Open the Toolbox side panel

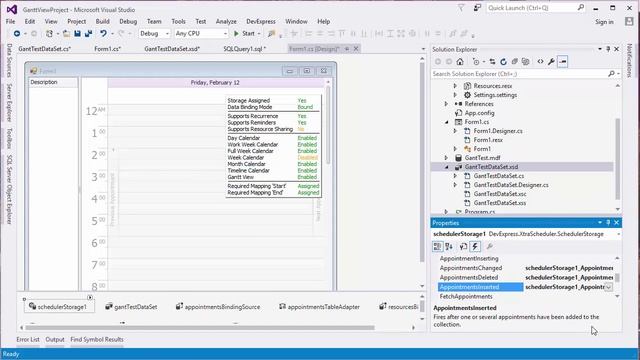(x=9, y=138)
